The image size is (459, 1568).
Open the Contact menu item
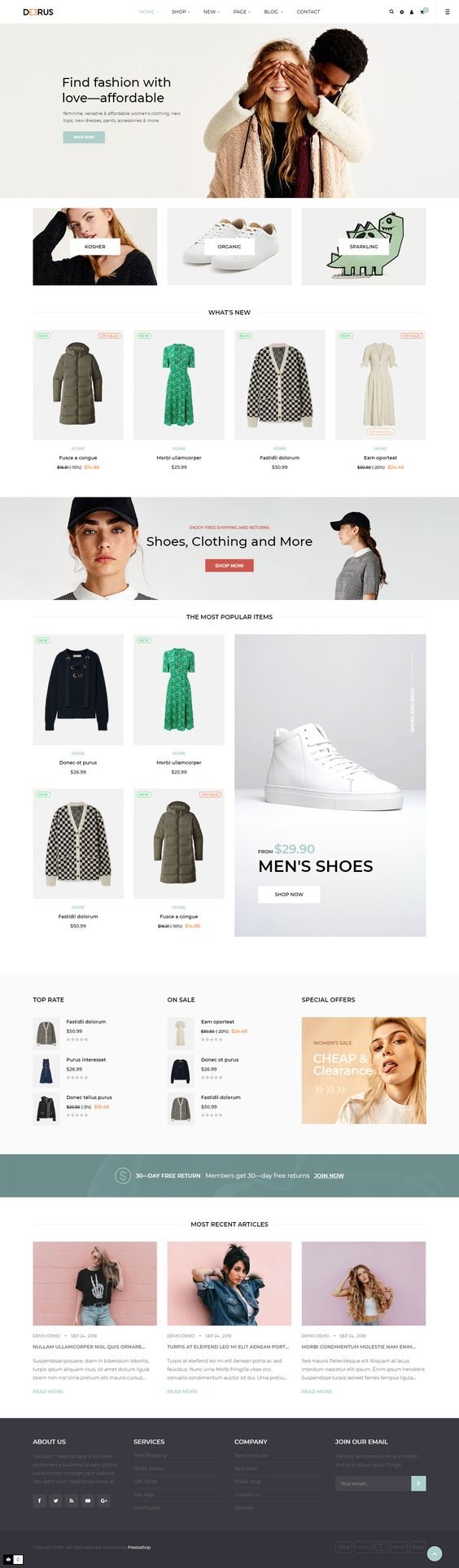click(308, 12)
